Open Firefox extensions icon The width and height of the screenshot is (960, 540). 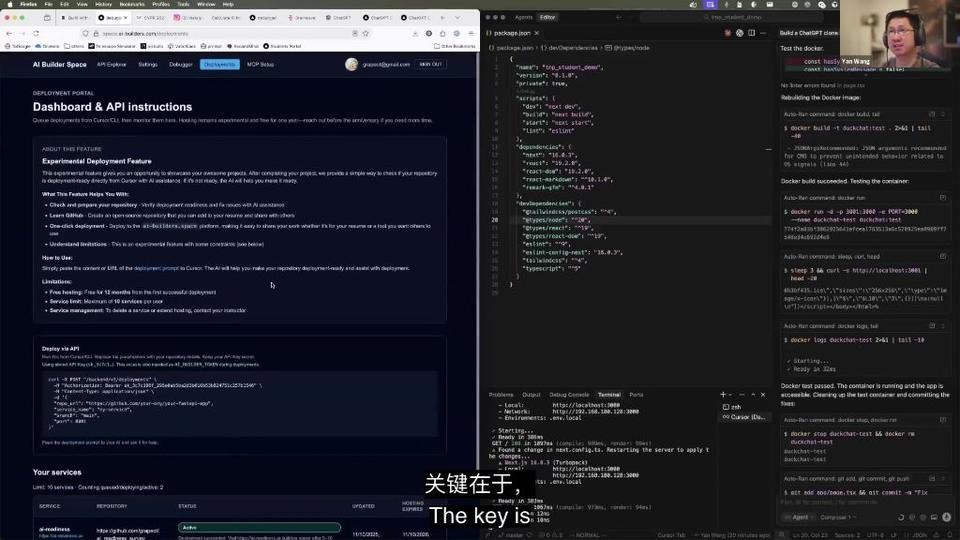pyautogui.click(x=443, y=33)
